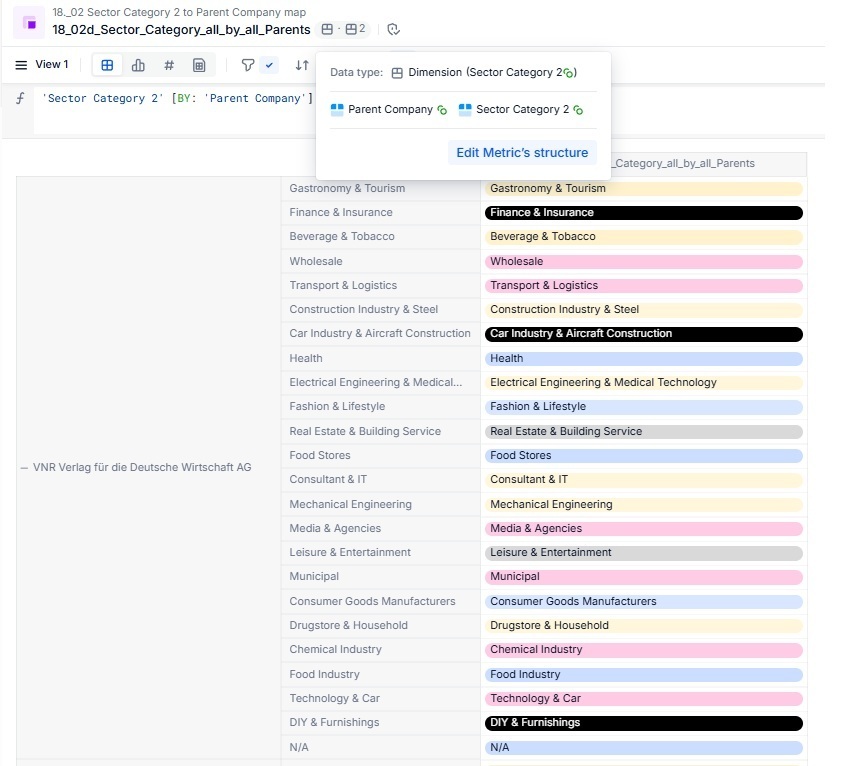Viewport: 841px width, 766px height.
Task: Open the shield check icon in header
Action: click(x=394, y=29)
